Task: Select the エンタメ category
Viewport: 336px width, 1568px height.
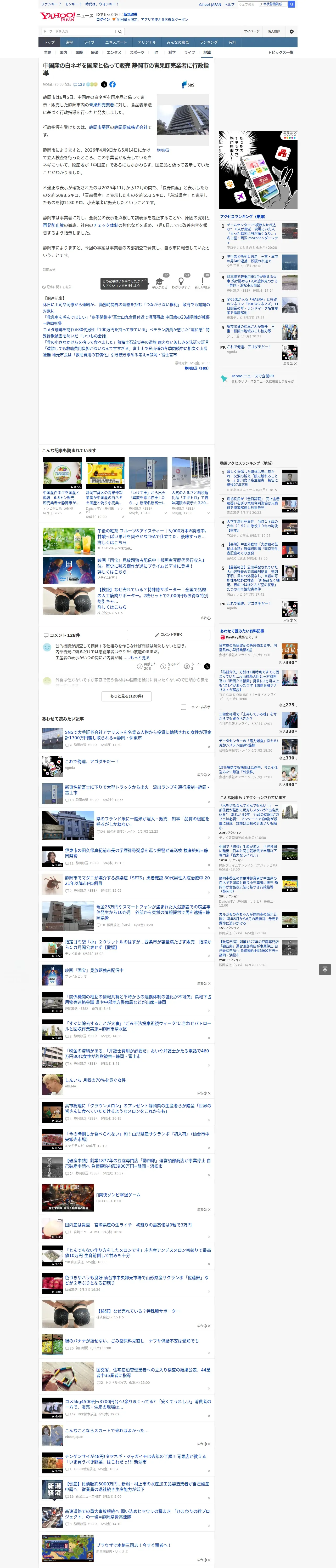Action: point(114,52)
